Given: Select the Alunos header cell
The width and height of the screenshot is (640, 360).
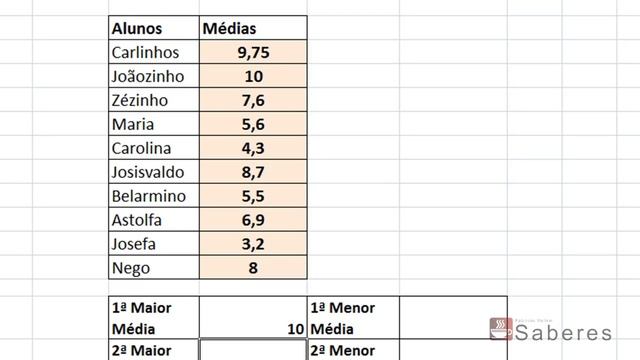Looking at the screenshot, I should [x=154, y=28].
